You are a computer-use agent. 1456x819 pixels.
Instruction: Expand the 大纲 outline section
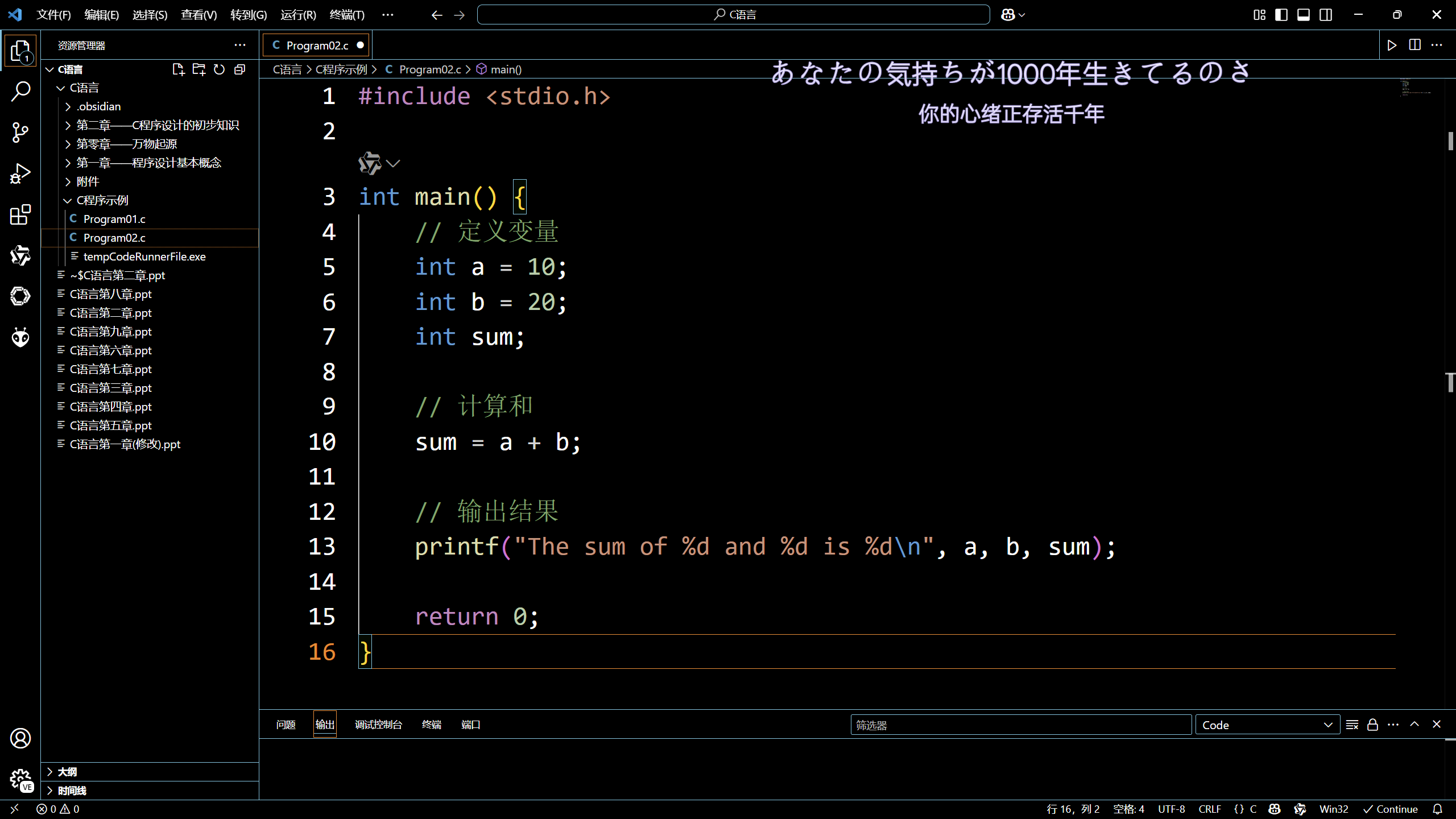click(x=67, y=772)
